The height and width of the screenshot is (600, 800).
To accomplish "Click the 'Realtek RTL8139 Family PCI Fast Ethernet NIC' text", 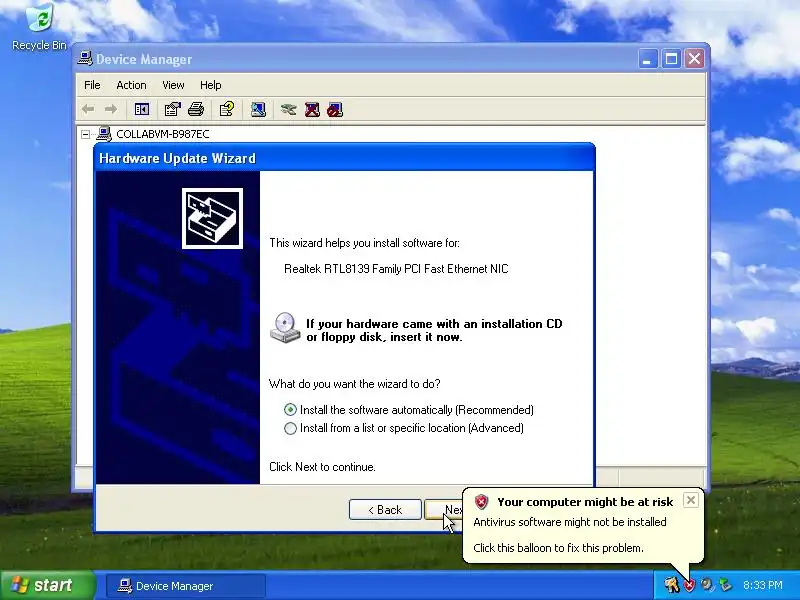I will [x=396, y=269].
